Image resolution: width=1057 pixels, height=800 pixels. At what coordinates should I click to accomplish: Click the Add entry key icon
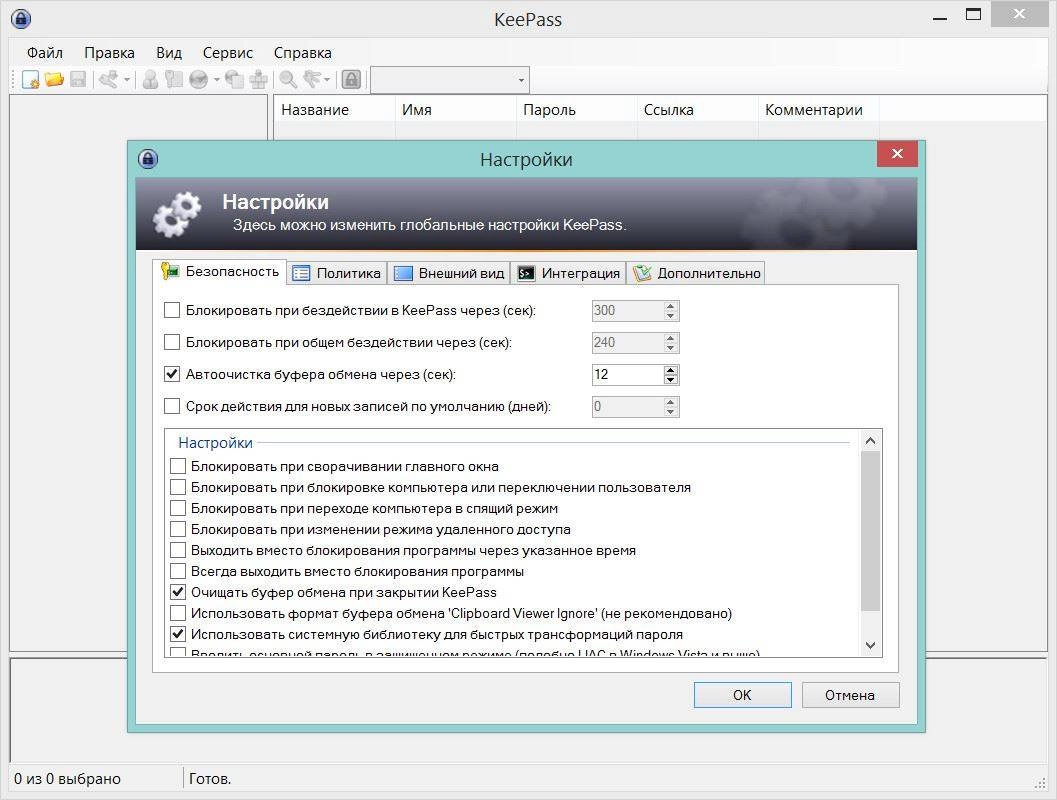[108, 80]
